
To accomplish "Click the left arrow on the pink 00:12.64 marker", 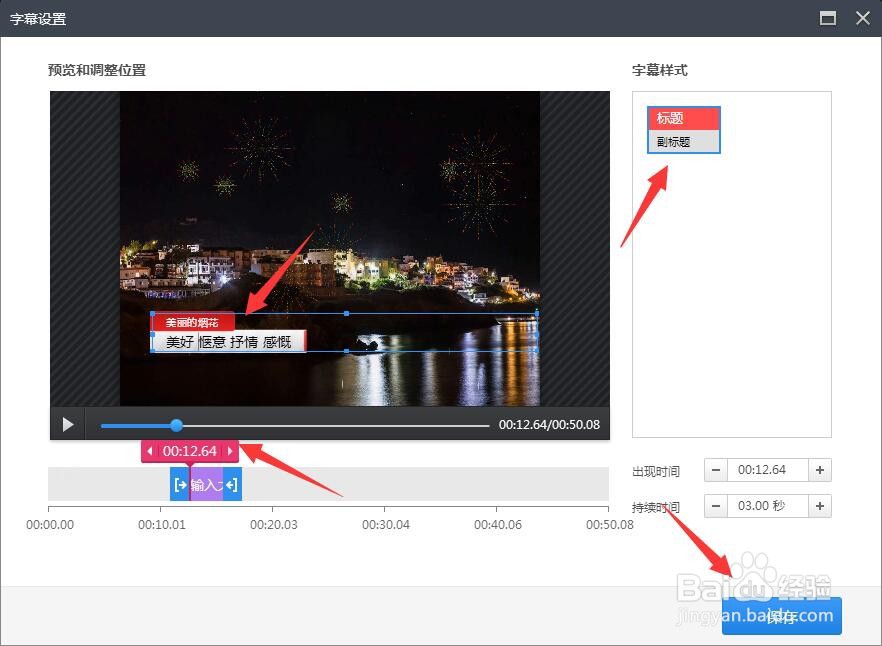I will (x=152, y=451).
